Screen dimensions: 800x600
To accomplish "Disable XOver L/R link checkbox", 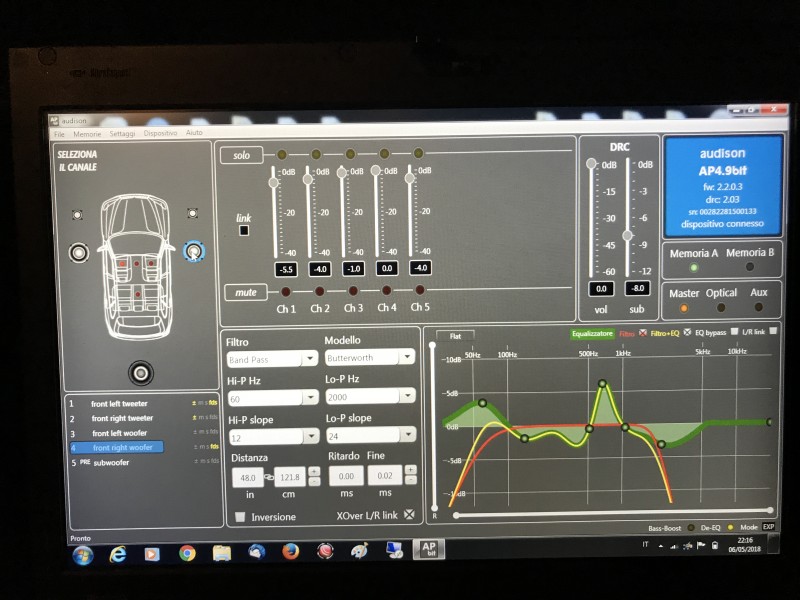I will click(x=409, y=514).
